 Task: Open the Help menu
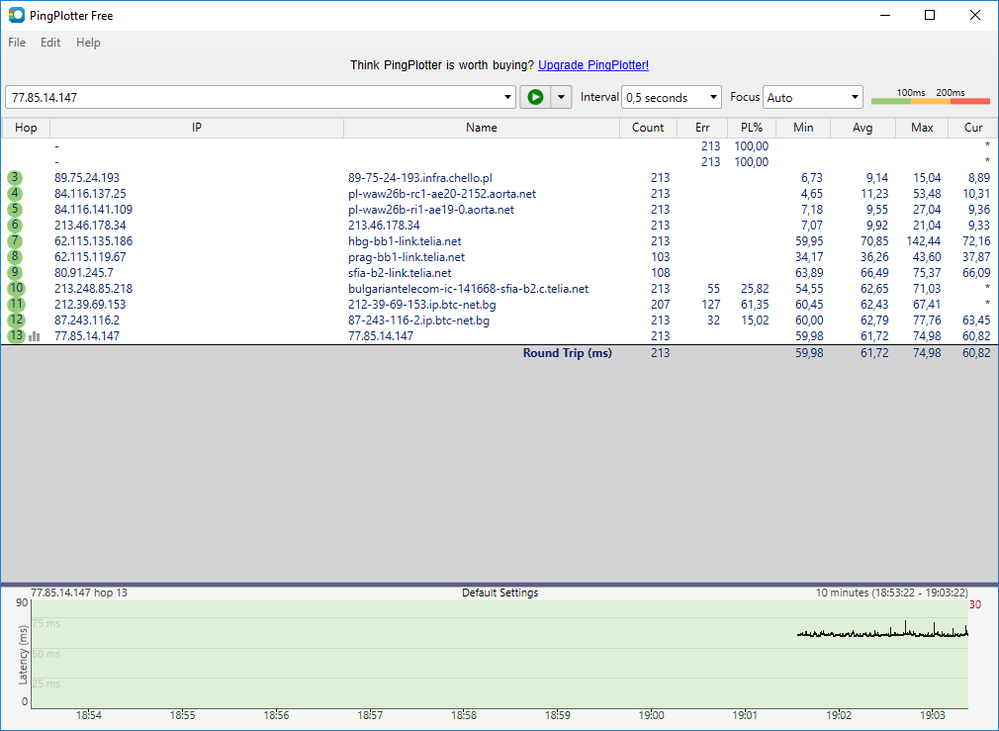88,43
